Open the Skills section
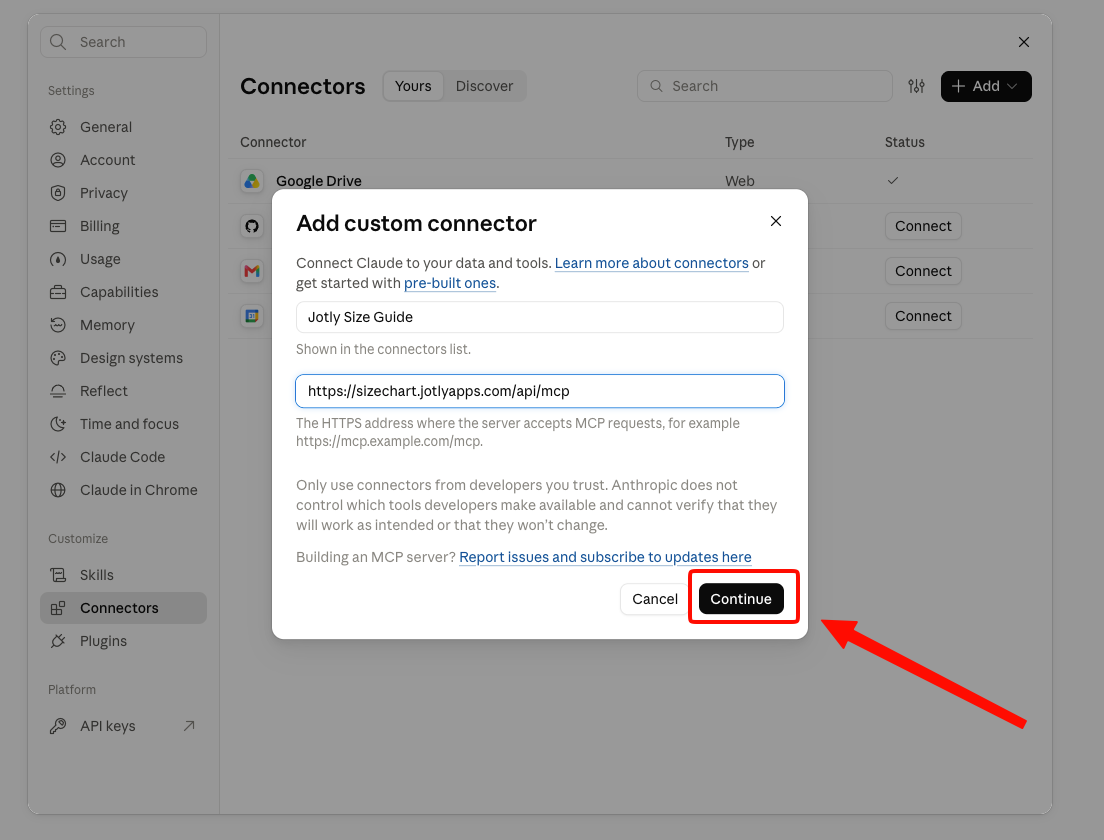The image size is (1104, 840). (123, 575)
